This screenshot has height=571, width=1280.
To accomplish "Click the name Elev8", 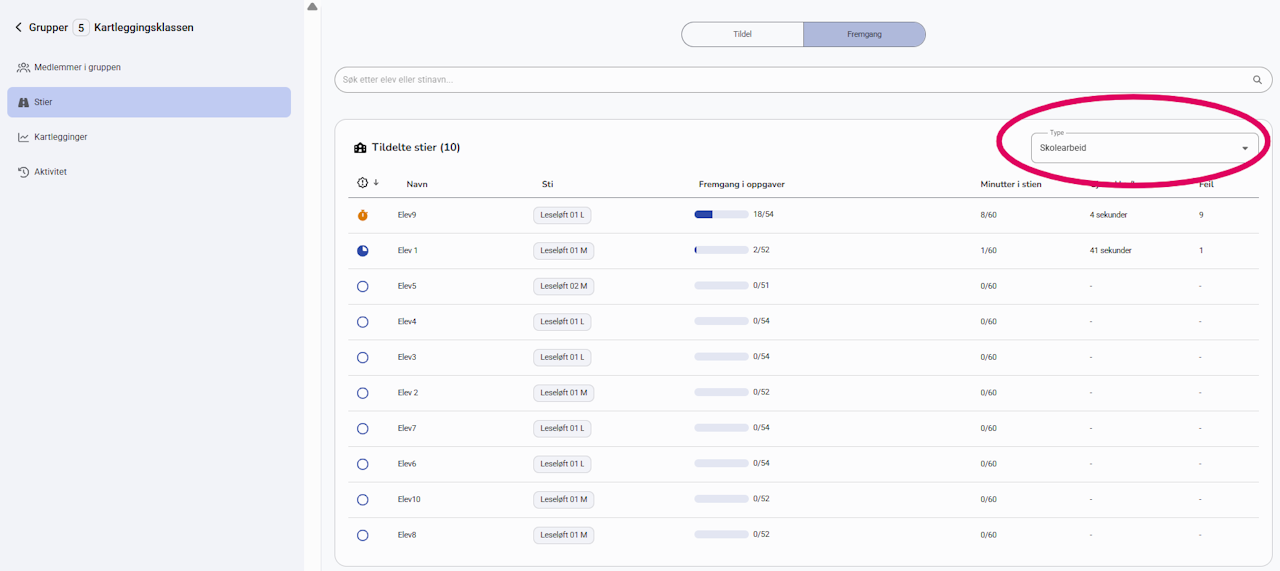I will 407,535.
